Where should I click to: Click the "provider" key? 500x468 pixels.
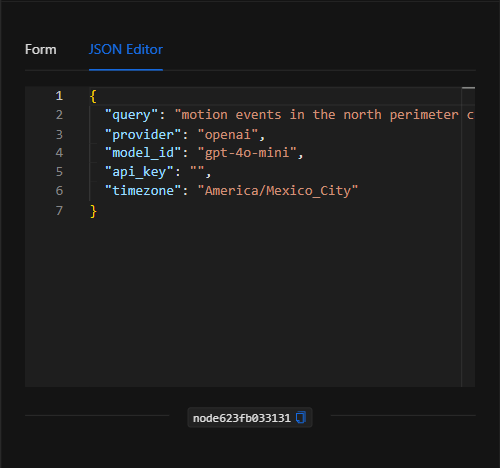click(143, 135)
